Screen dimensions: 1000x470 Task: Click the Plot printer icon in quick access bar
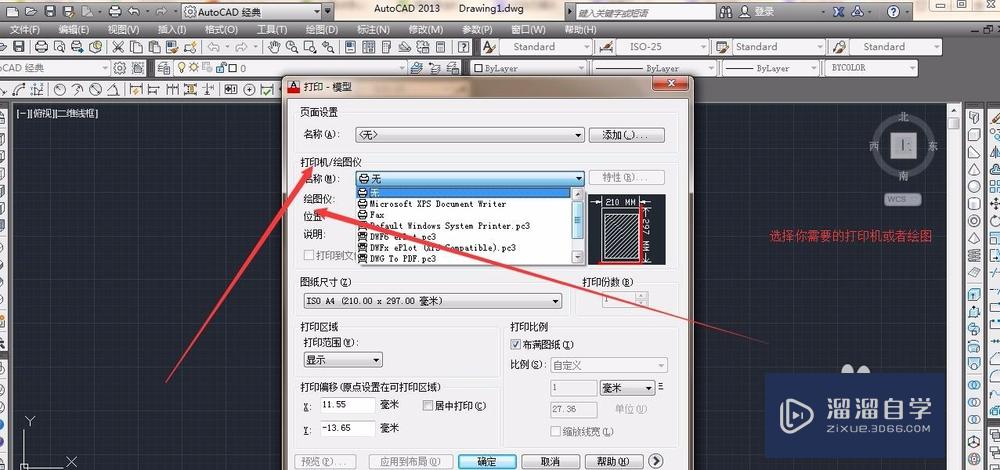[x=115, y=11]
